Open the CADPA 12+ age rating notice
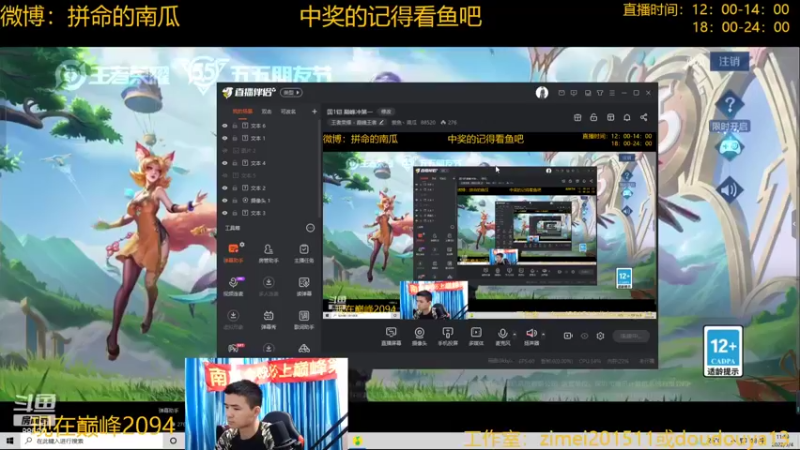The image size is (800, 450). (x=723, y=352)
